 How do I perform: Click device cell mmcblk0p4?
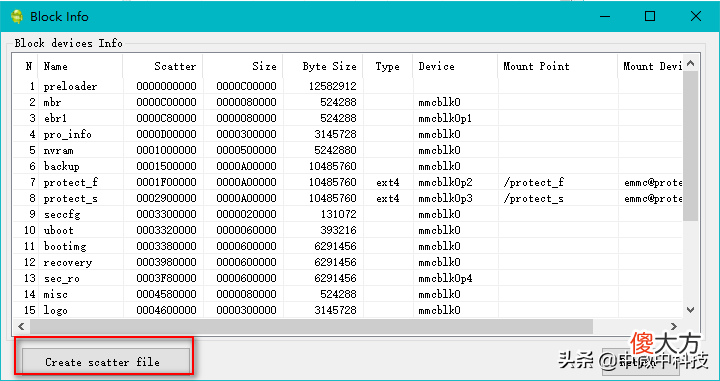pyautogui.click(x=445, y=278)
